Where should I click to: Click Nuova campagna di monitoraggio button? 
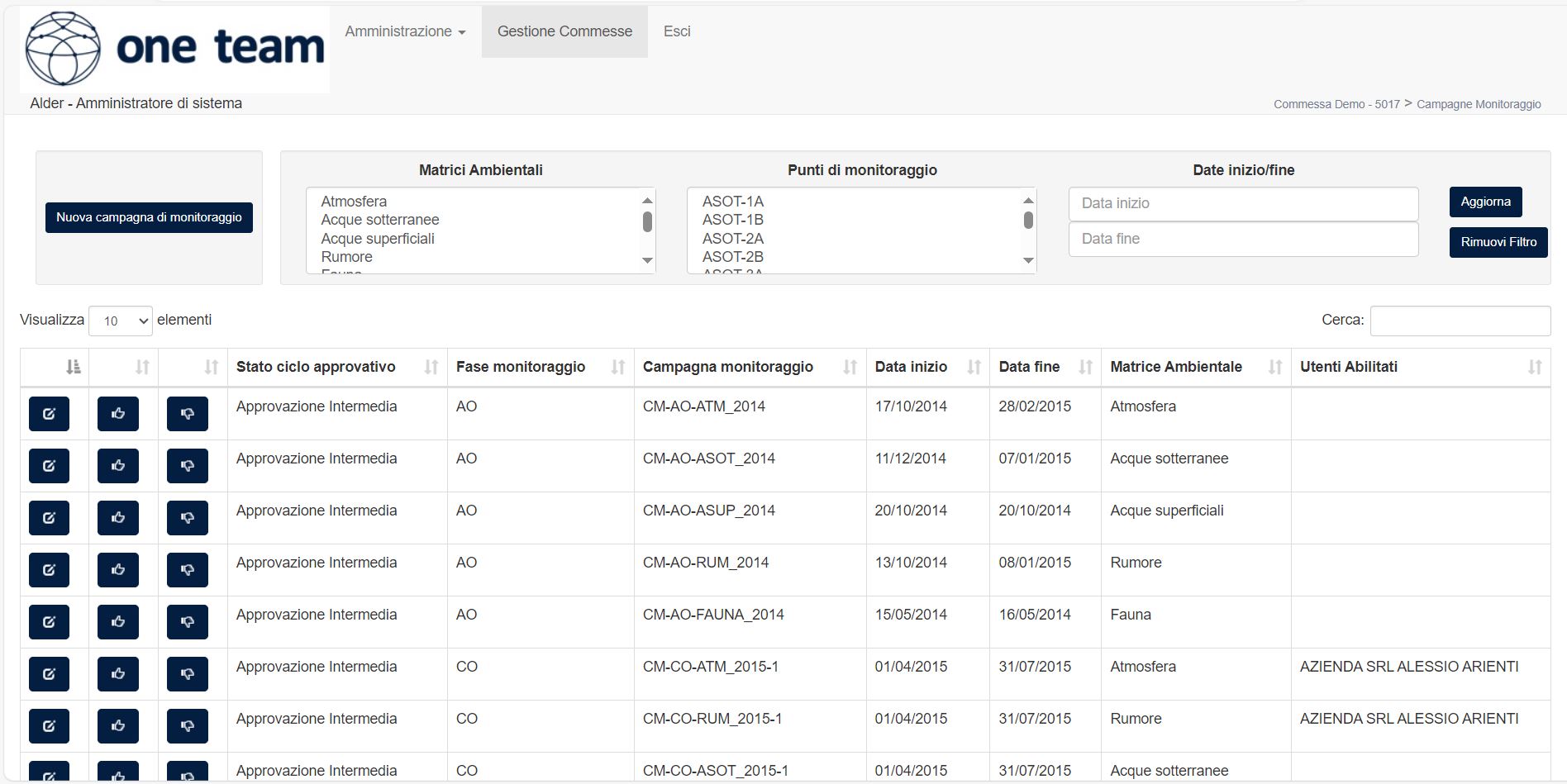(149, 217)
